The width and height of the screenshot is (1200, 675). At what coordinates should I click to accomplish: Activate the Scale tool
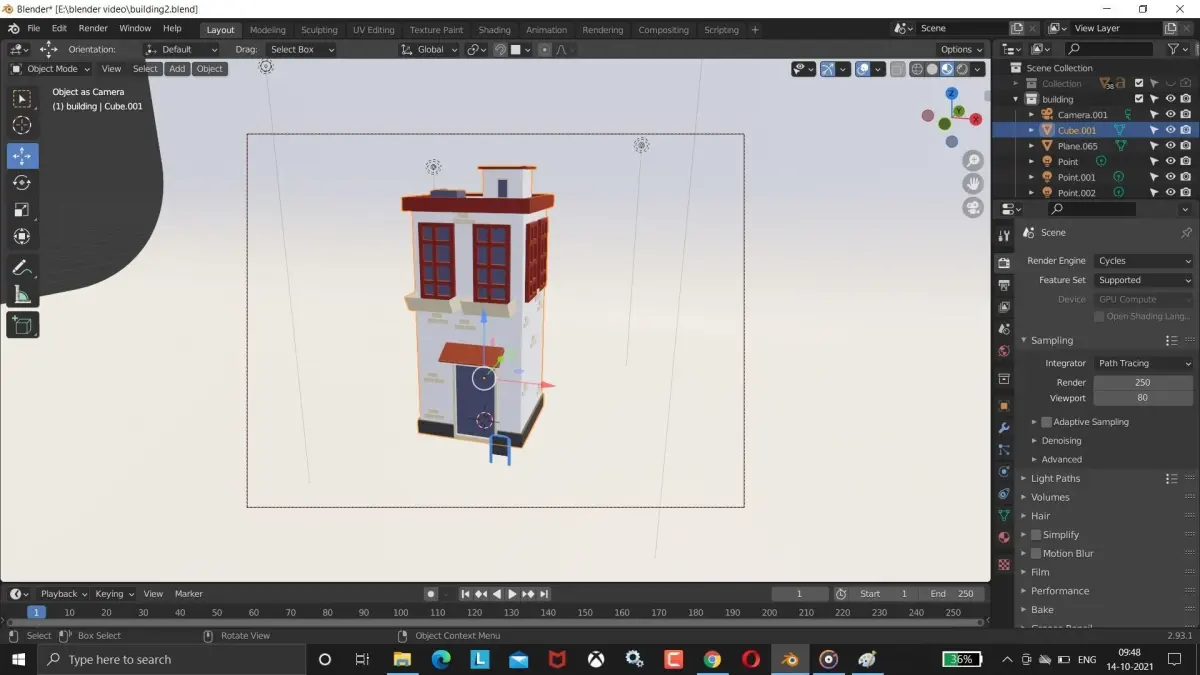[x=22, y=210]
